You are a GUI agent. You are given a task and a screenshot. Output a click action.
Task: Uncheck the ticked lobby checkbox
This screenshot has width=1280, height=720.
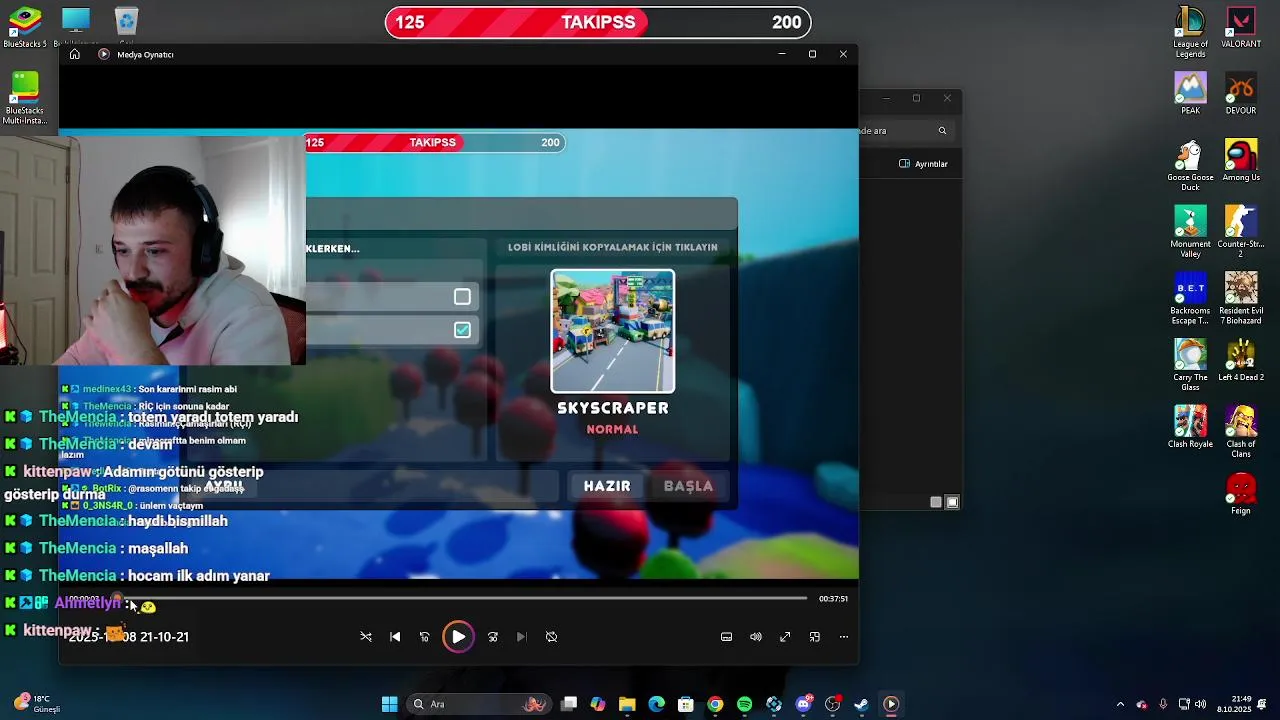point(462,330)
